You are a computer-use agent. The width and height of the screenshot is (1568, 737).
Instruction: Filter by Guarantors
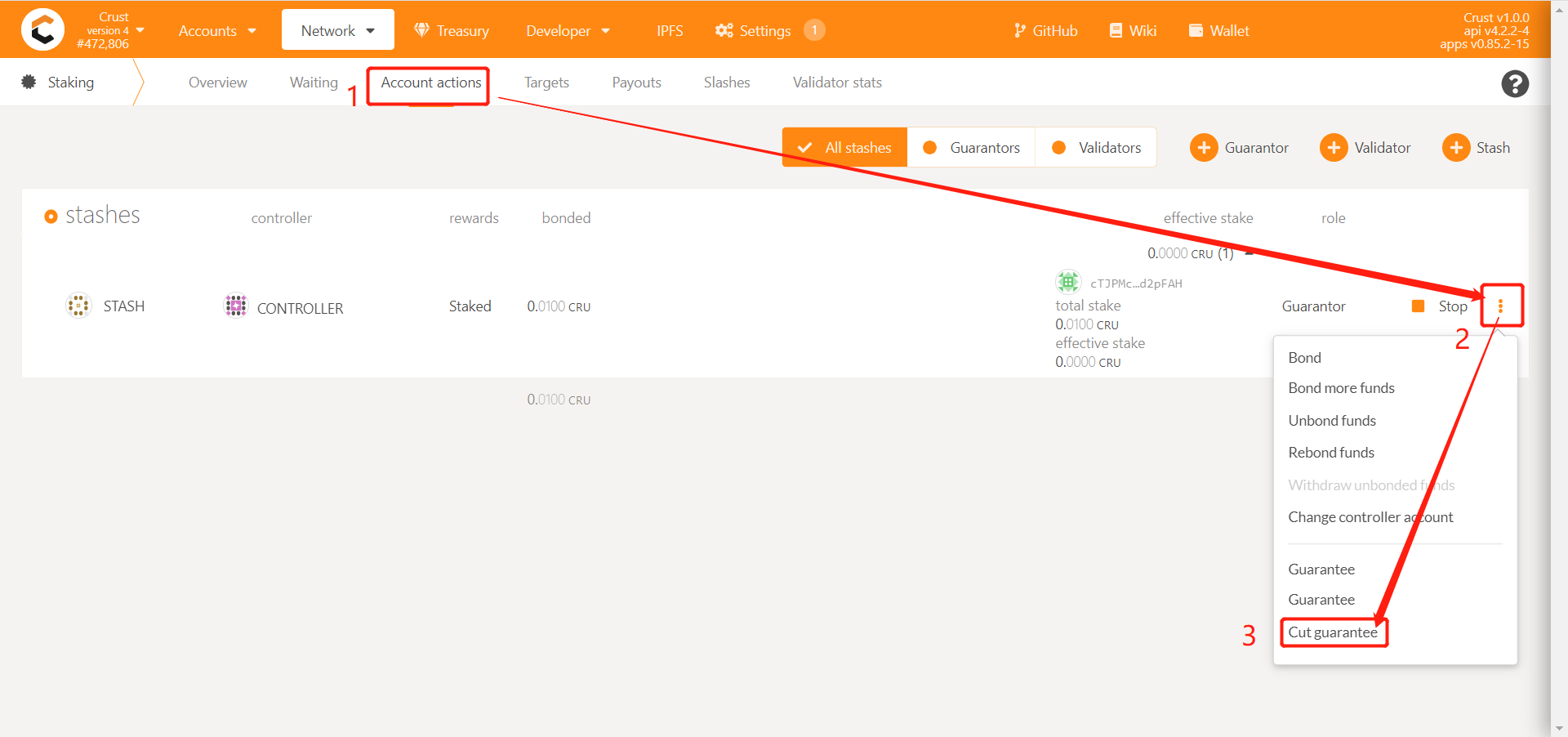pos(971,147)
